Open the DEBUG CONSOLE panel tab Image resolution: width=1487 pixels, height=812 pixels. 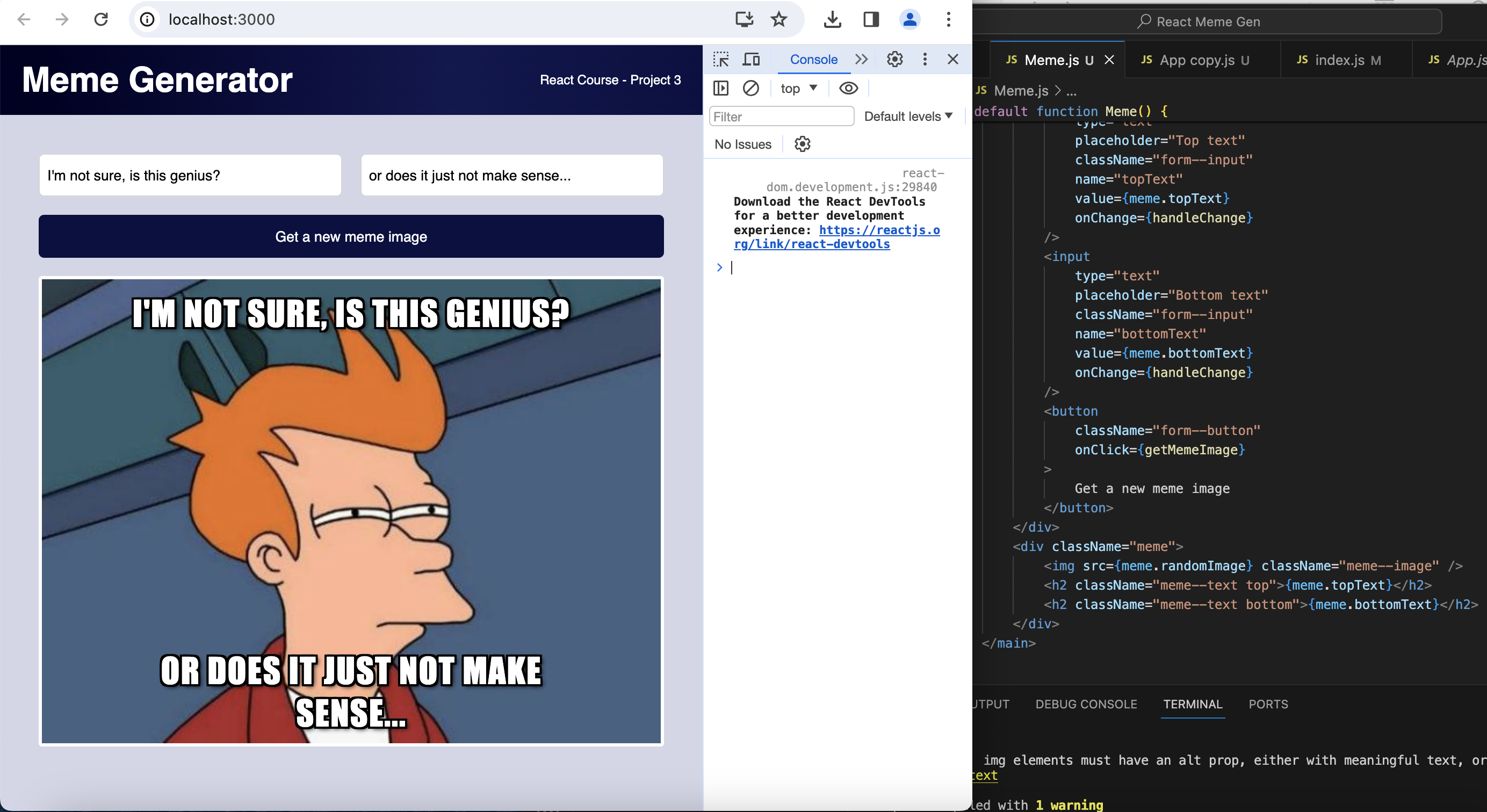coord(1086,704)
